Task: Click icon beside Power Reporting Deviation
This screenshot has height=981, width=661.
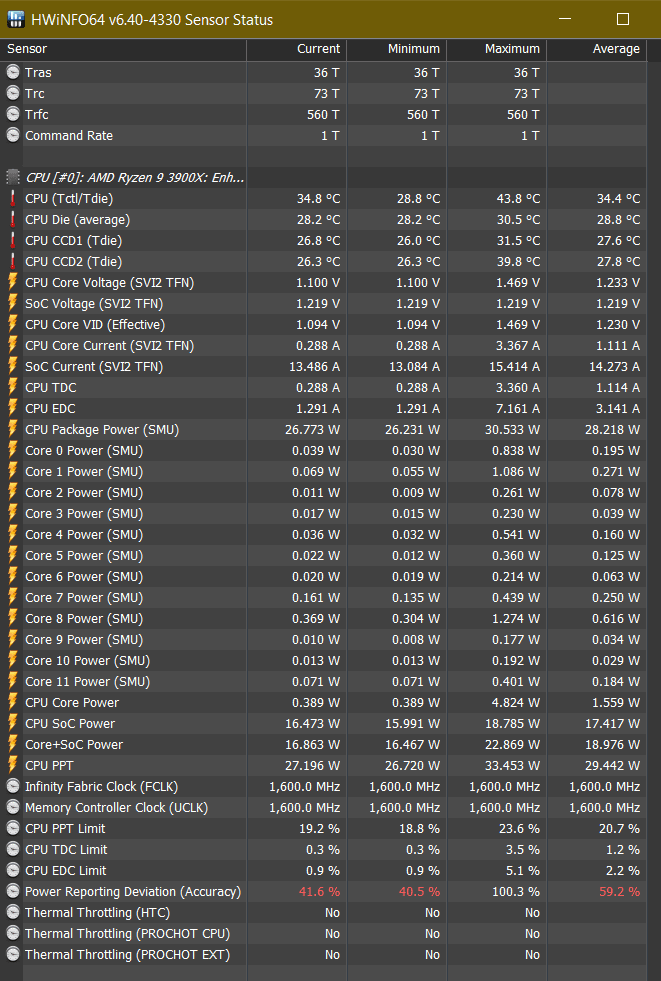Action: 13,892
